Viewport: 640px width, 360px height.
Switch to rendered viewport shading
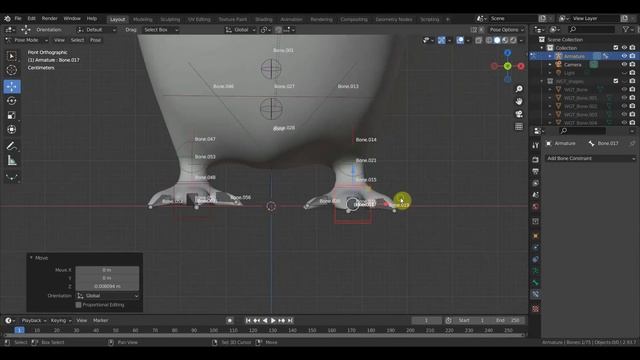pos(513,40)
